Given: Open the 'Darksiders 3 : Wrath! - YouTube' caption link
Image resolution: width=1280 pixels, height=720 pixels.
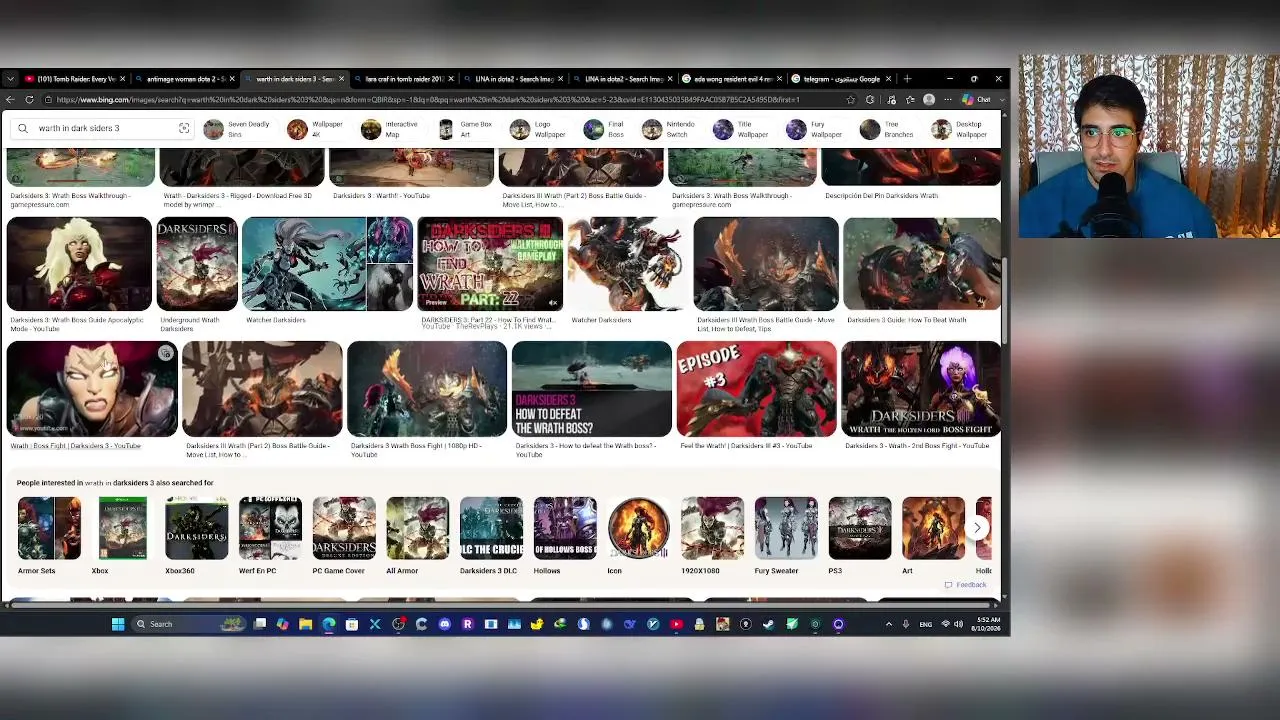Looking at the screenshot, I should tap(381, 196).
